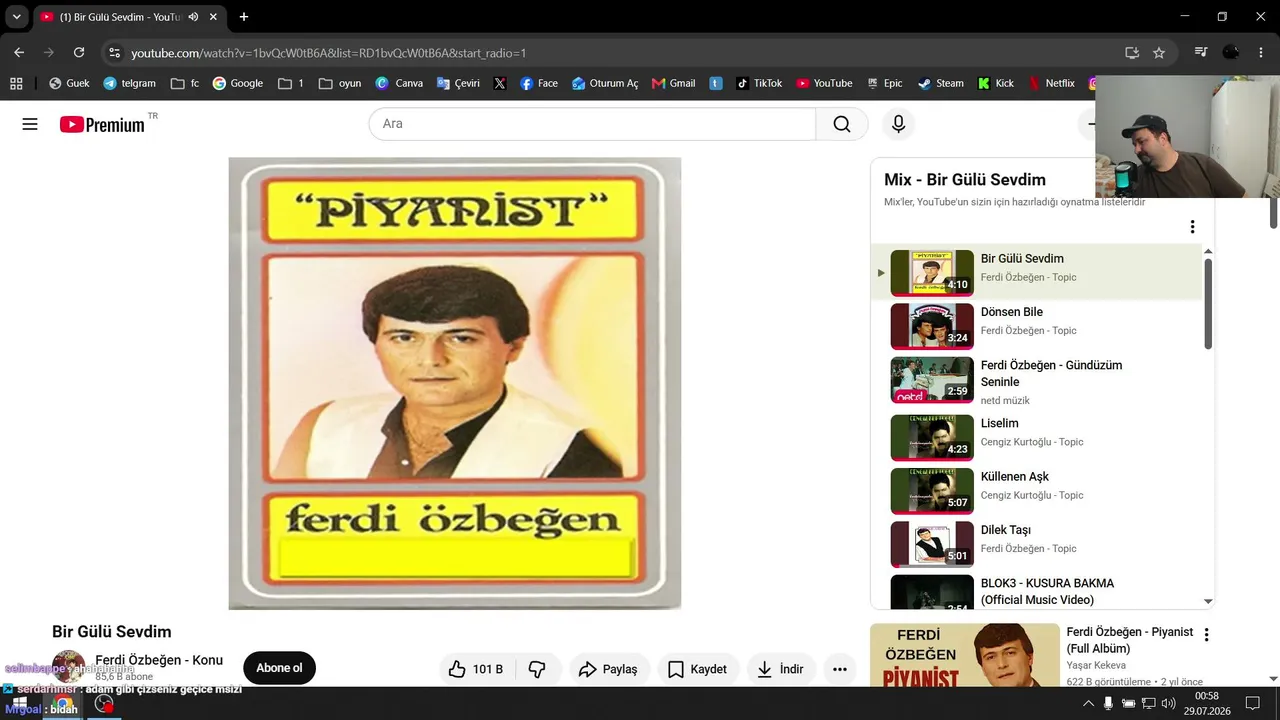This screenshot has width=1280, height=720.
Task: Open the TikTok bookmark
Action: [759, 83]
